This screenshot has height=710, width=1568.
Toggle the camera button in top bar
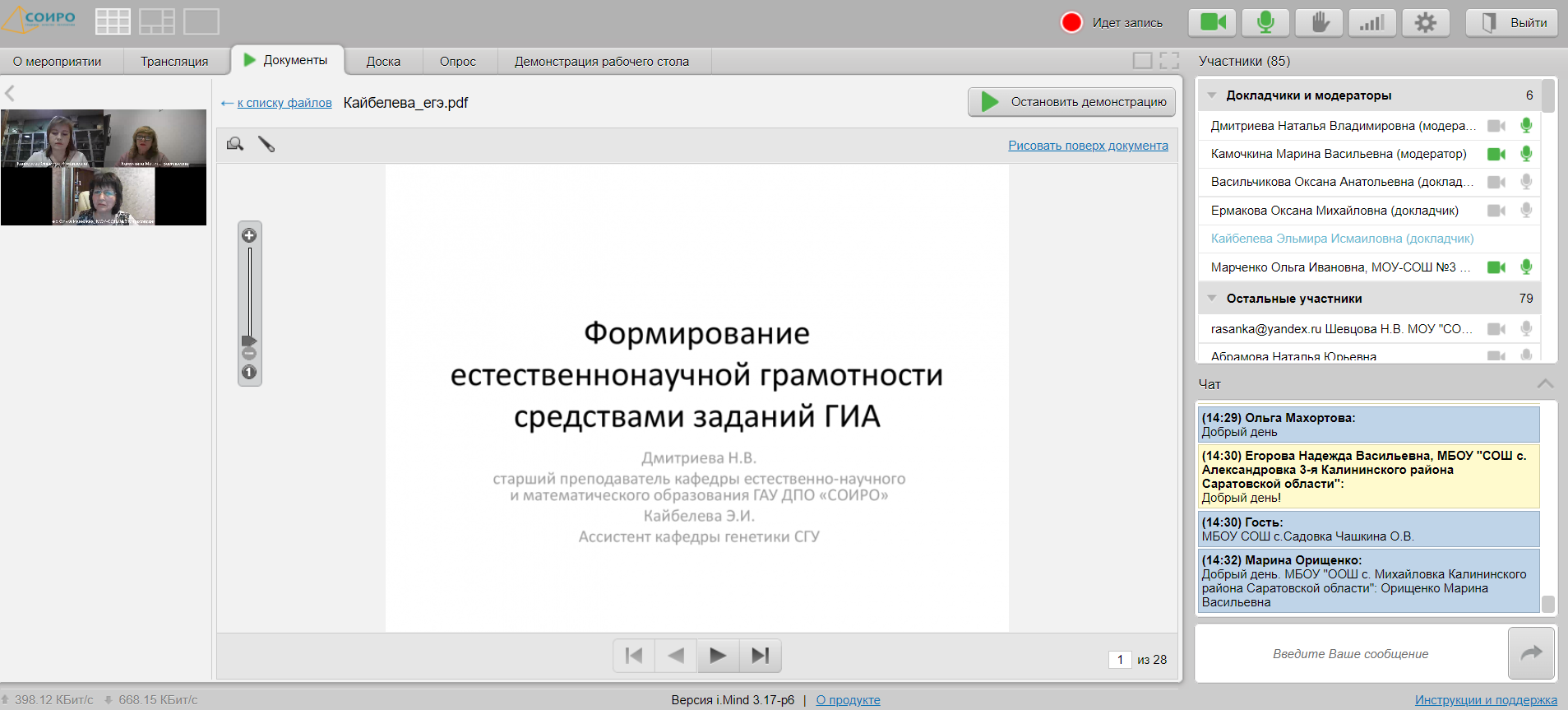click(1212, 22)
